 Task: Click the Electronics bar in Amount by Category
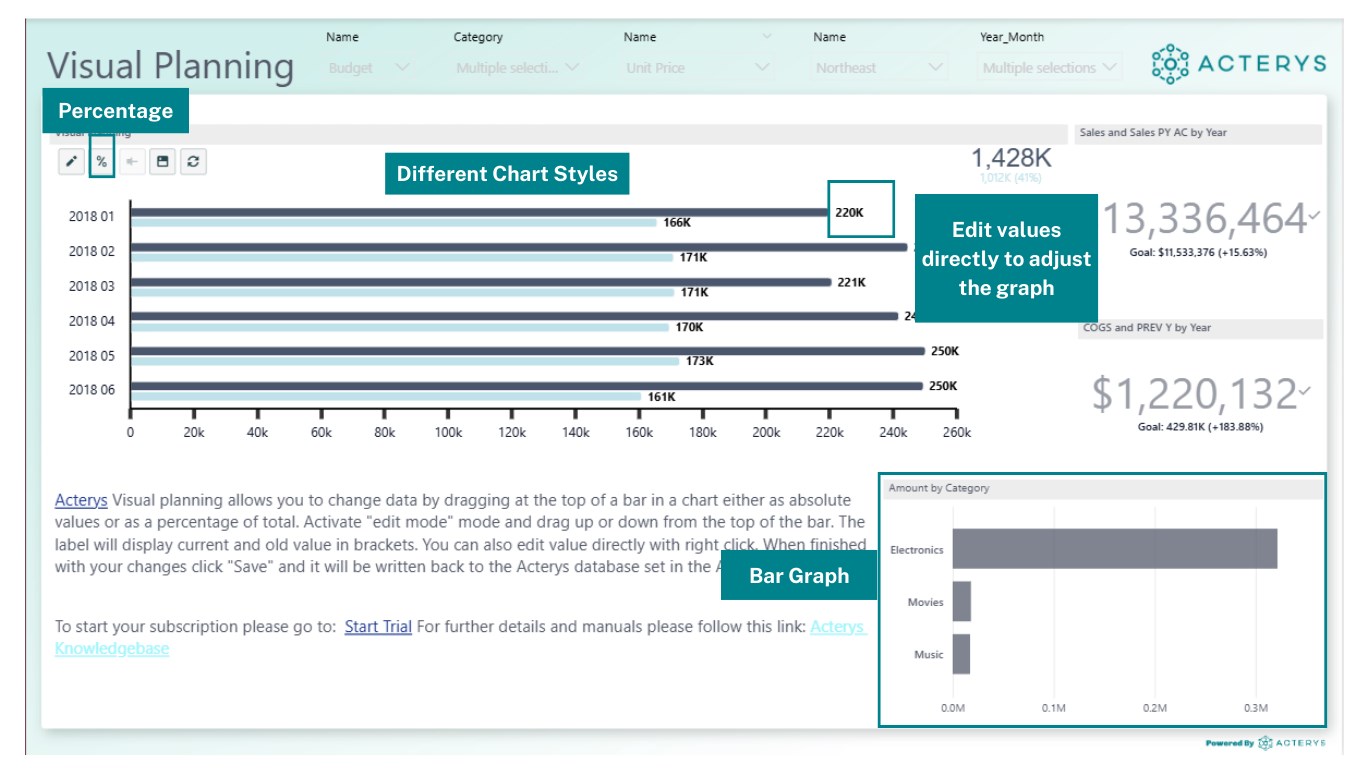(1115, 548)
